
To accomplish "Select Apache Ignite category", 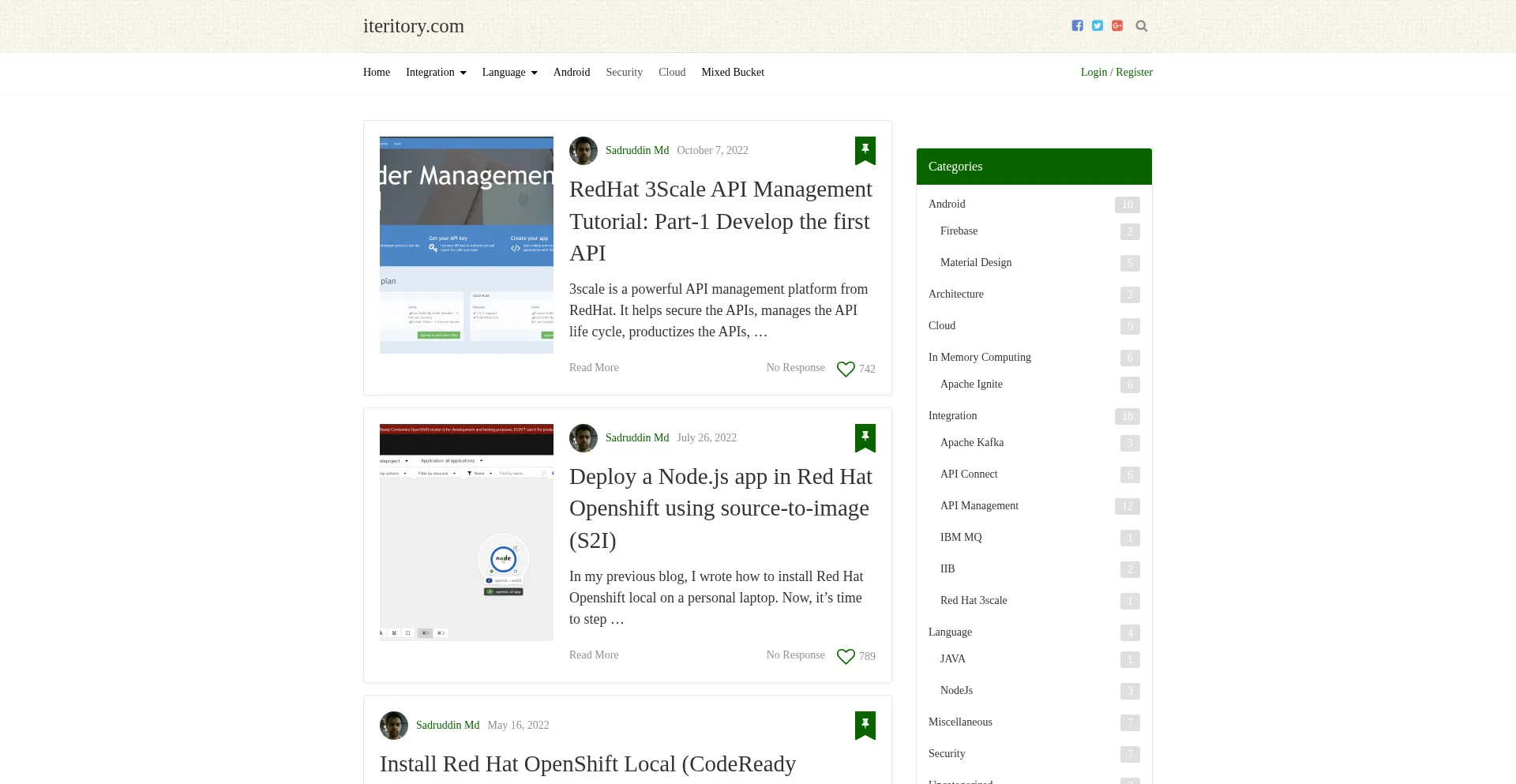I will (971, 384).
